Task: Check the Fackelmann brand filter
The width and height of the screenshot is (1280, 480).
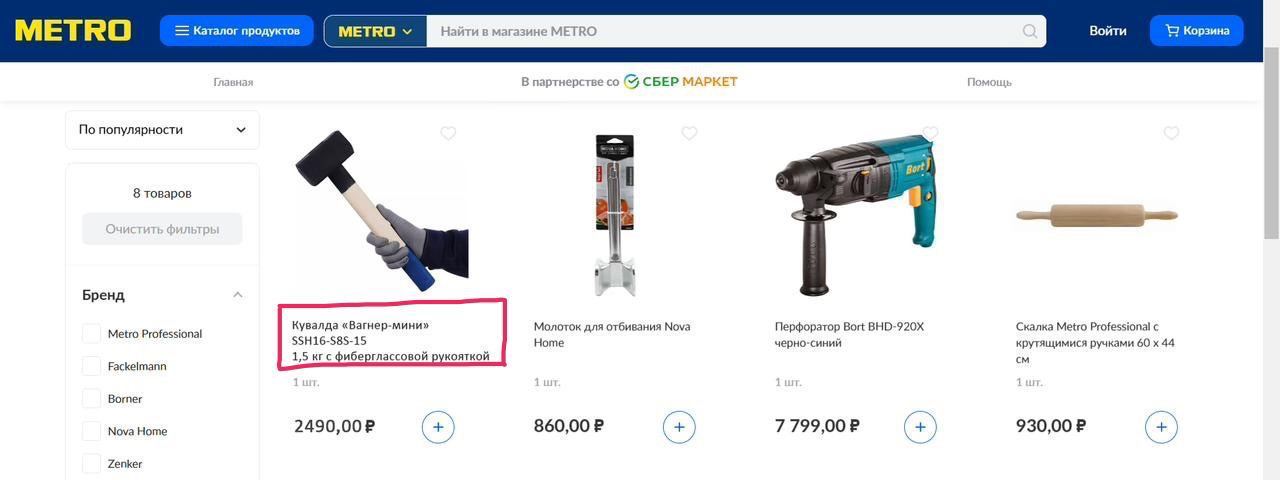Action: click(x=91, y=366)
